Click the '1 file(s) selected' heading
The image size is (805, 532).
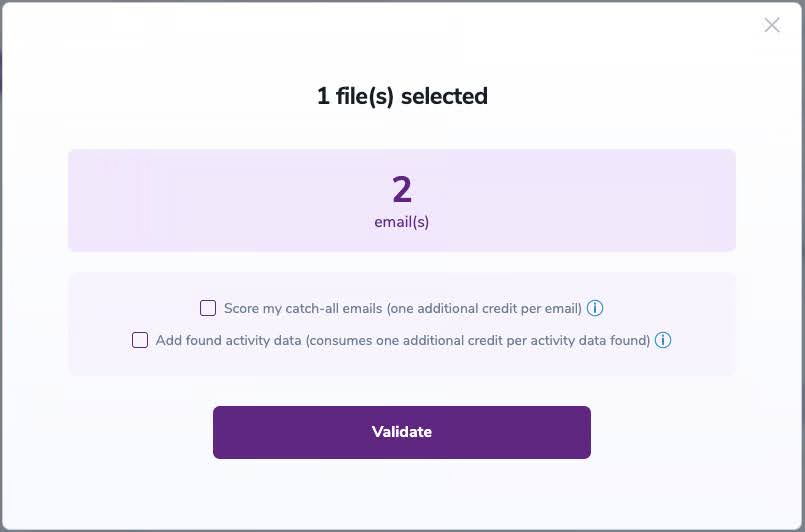coord(402,96)
